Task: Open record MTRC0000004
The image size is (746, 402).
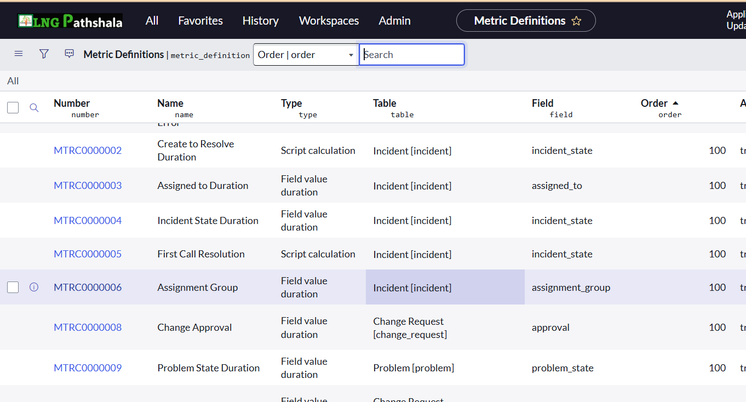Action: (x=88, y=220)
